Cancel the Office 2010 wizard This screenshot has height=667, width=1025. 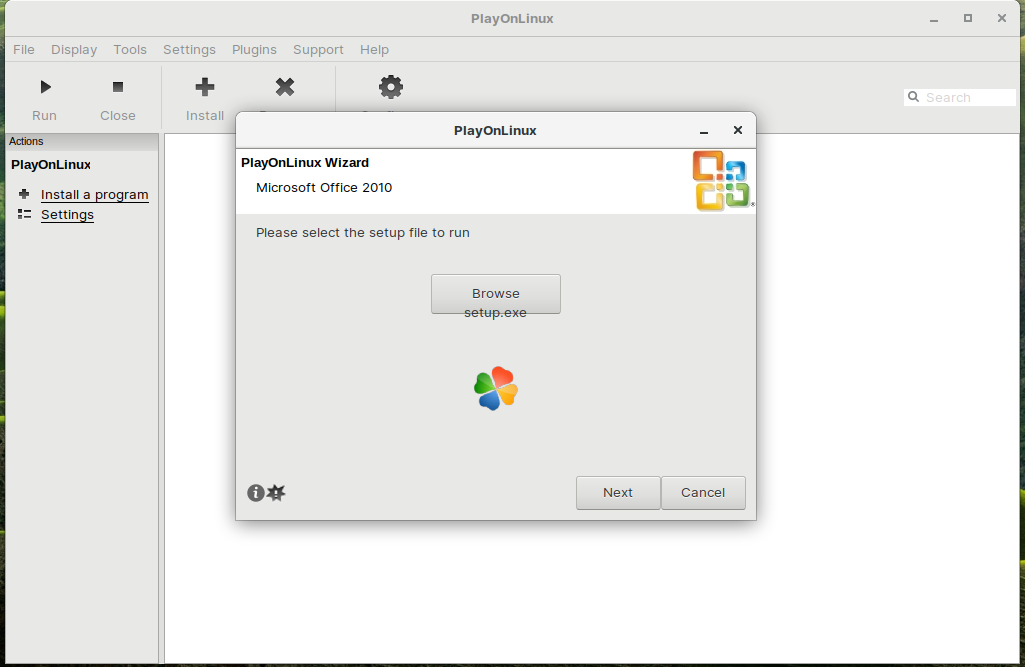[703, 493]
